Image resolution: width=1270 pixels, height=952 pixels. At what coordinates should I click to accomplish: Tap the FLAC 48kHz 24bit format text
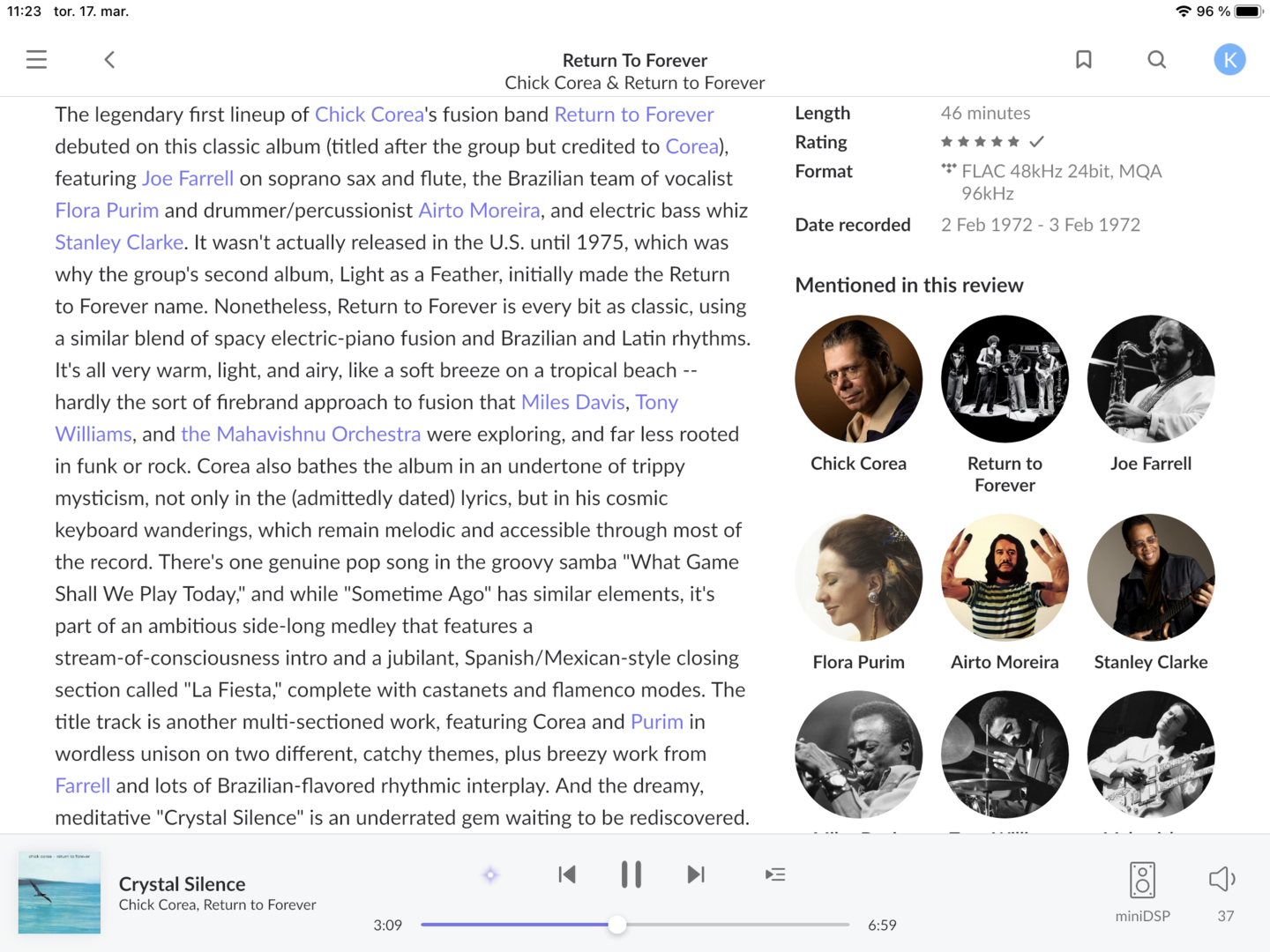(x=1062, y=182)
